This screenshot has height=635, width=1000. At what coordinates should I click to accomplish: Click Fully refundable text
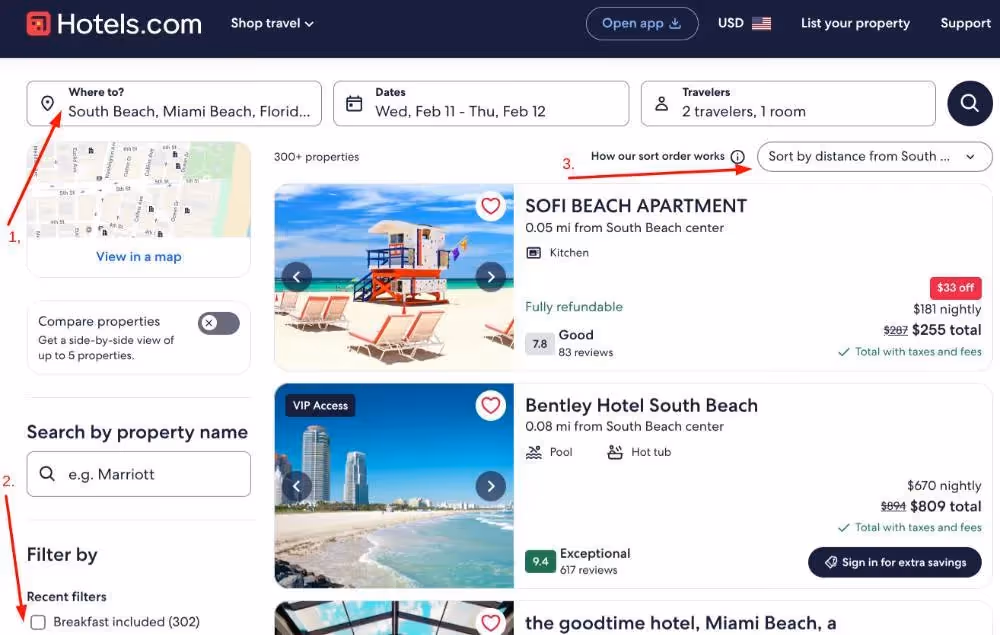[x=574, y=307]
